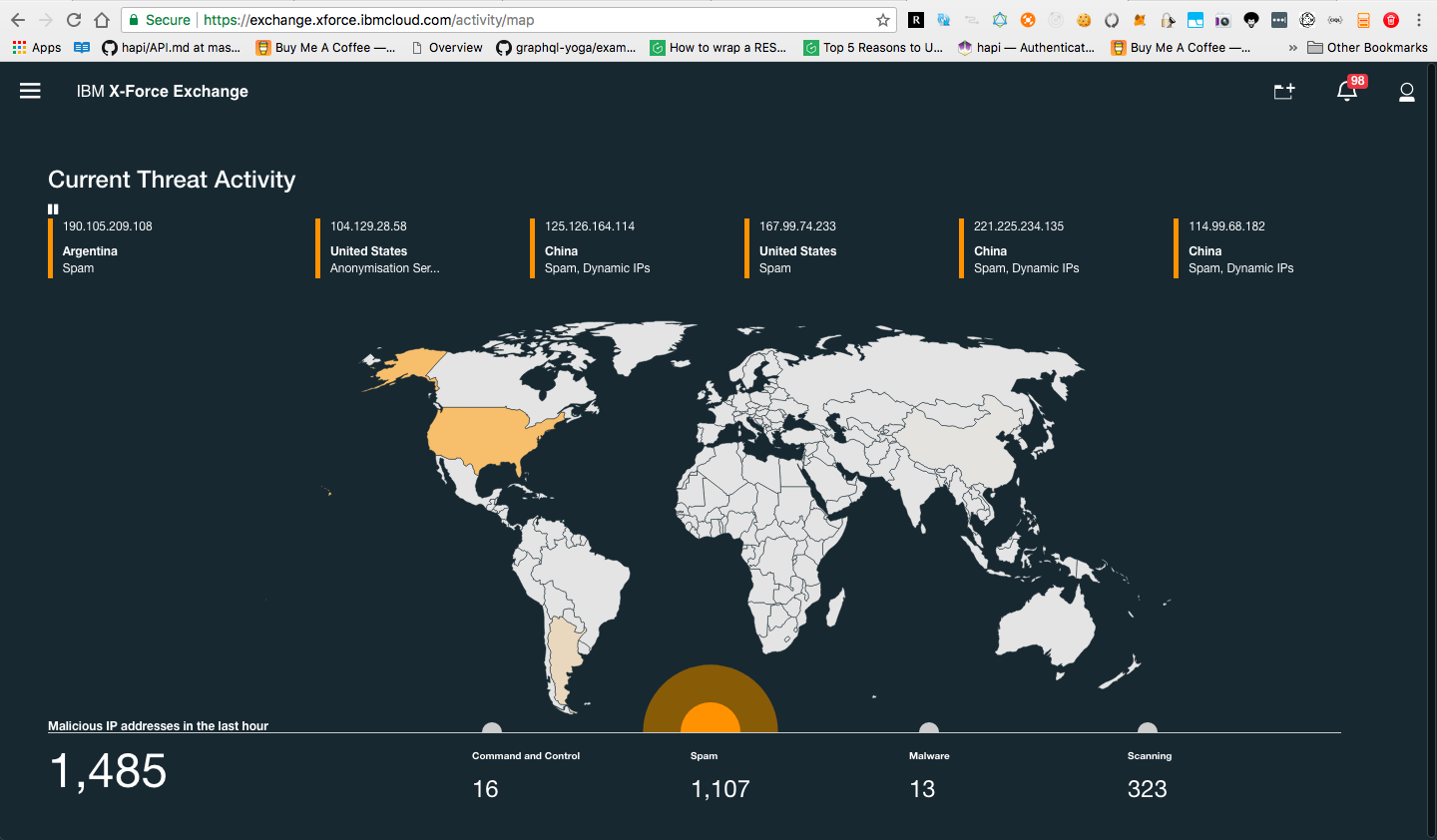Screen dimensions: 1437x840
Task: Open Other Bookmarks folder
Action: tap(1367, 47)
